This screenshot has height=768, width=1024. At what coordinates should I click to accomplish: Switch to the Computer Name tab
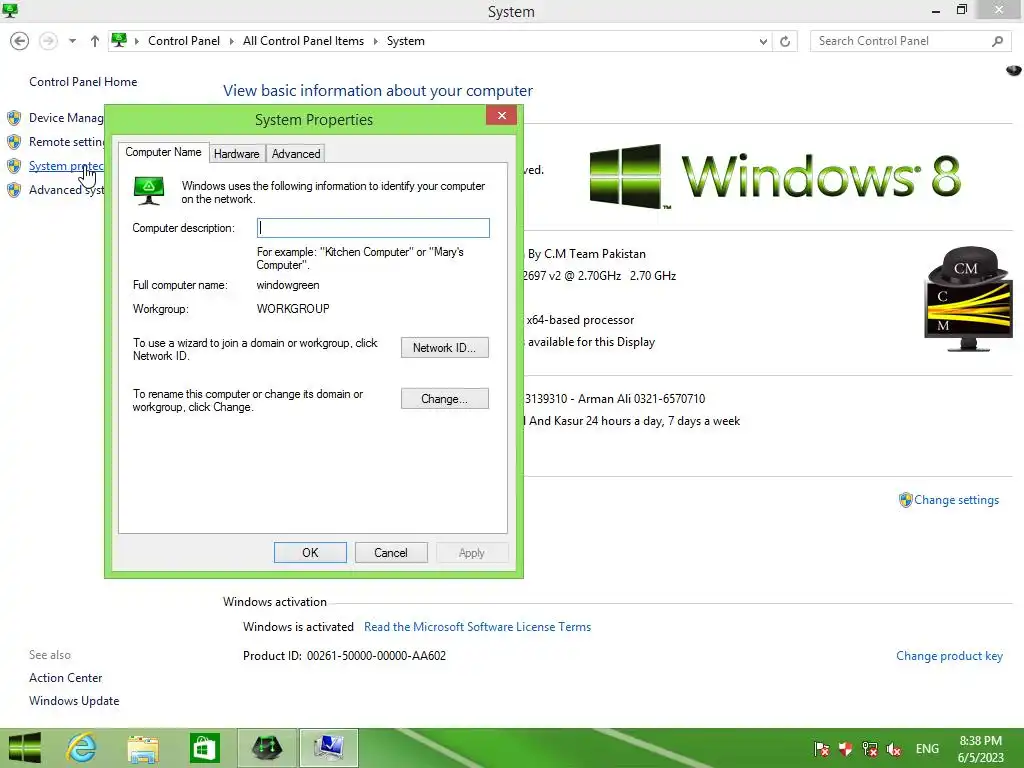[x=163, y=152]
